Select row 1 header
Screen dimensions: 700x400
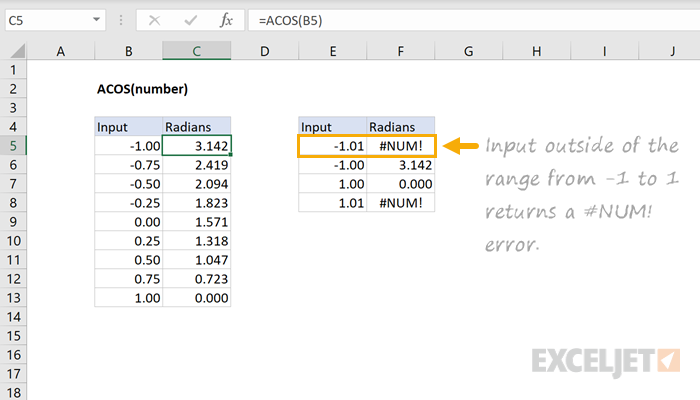pyautogui.click(x=13, y=70)
